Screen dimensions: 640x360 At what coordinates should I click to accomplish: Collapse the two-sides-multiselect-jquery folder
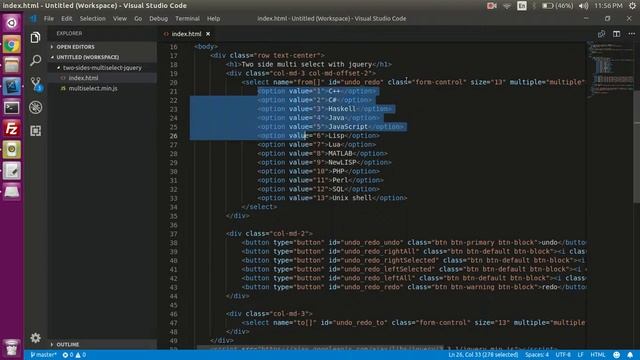102,68
